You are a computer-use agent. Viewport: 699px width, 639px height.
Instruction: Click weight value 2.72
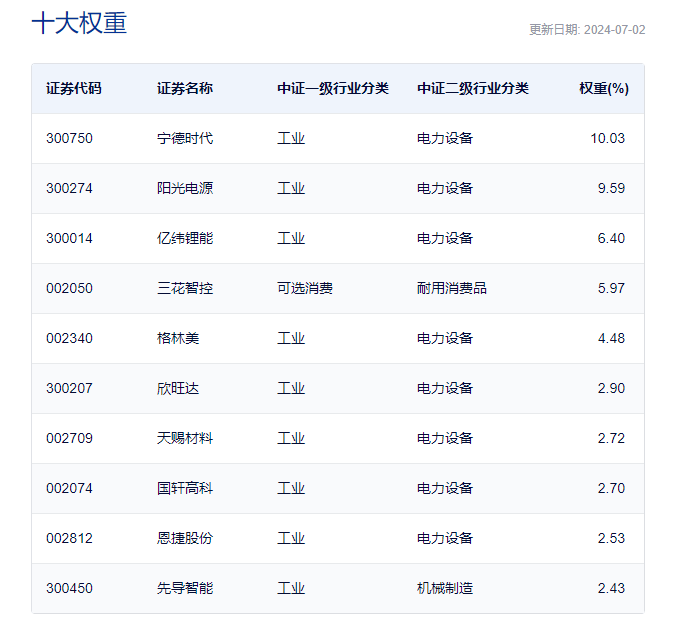click(611, 438)
